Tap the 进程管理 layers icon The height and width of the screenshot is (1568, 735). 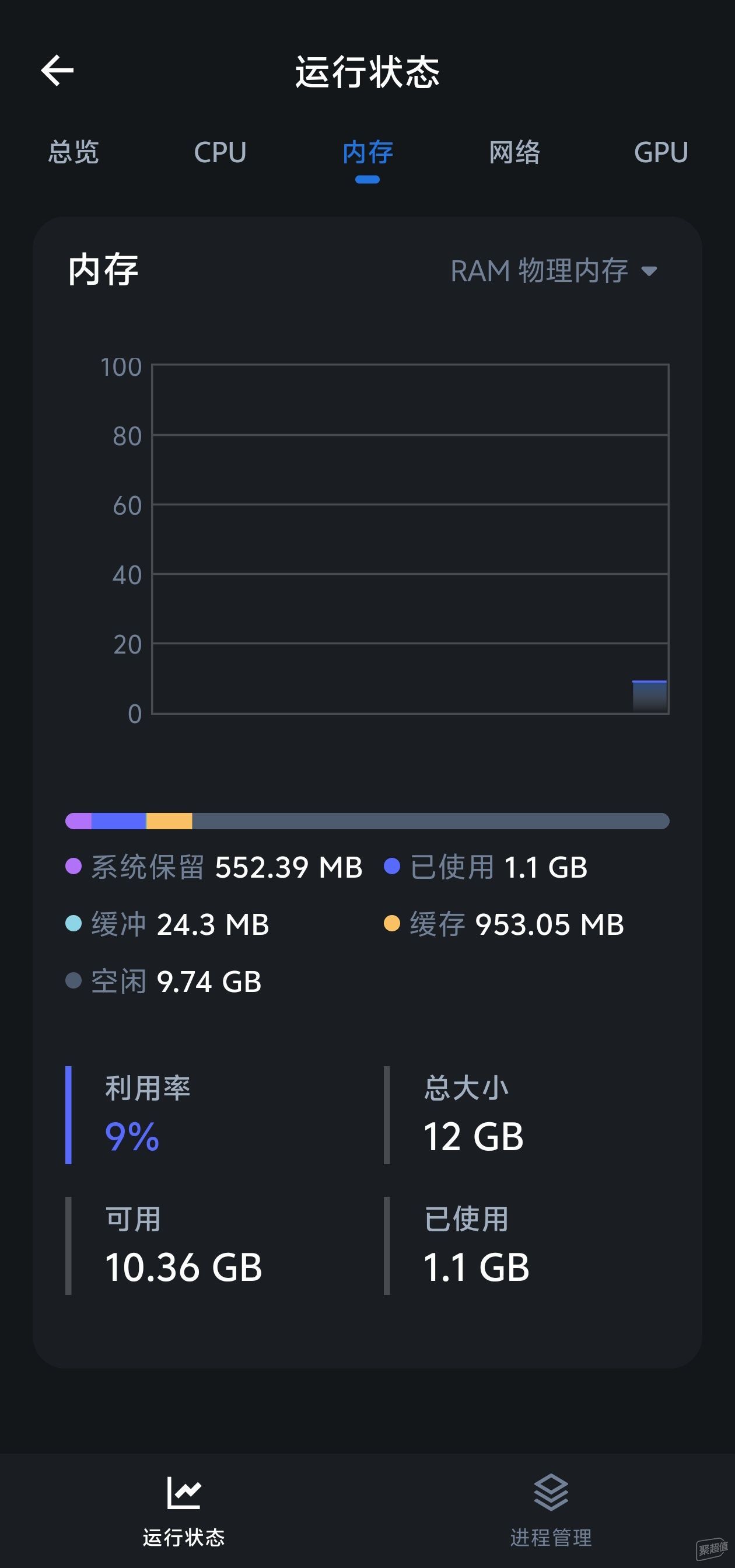(x=551, y=1493)
